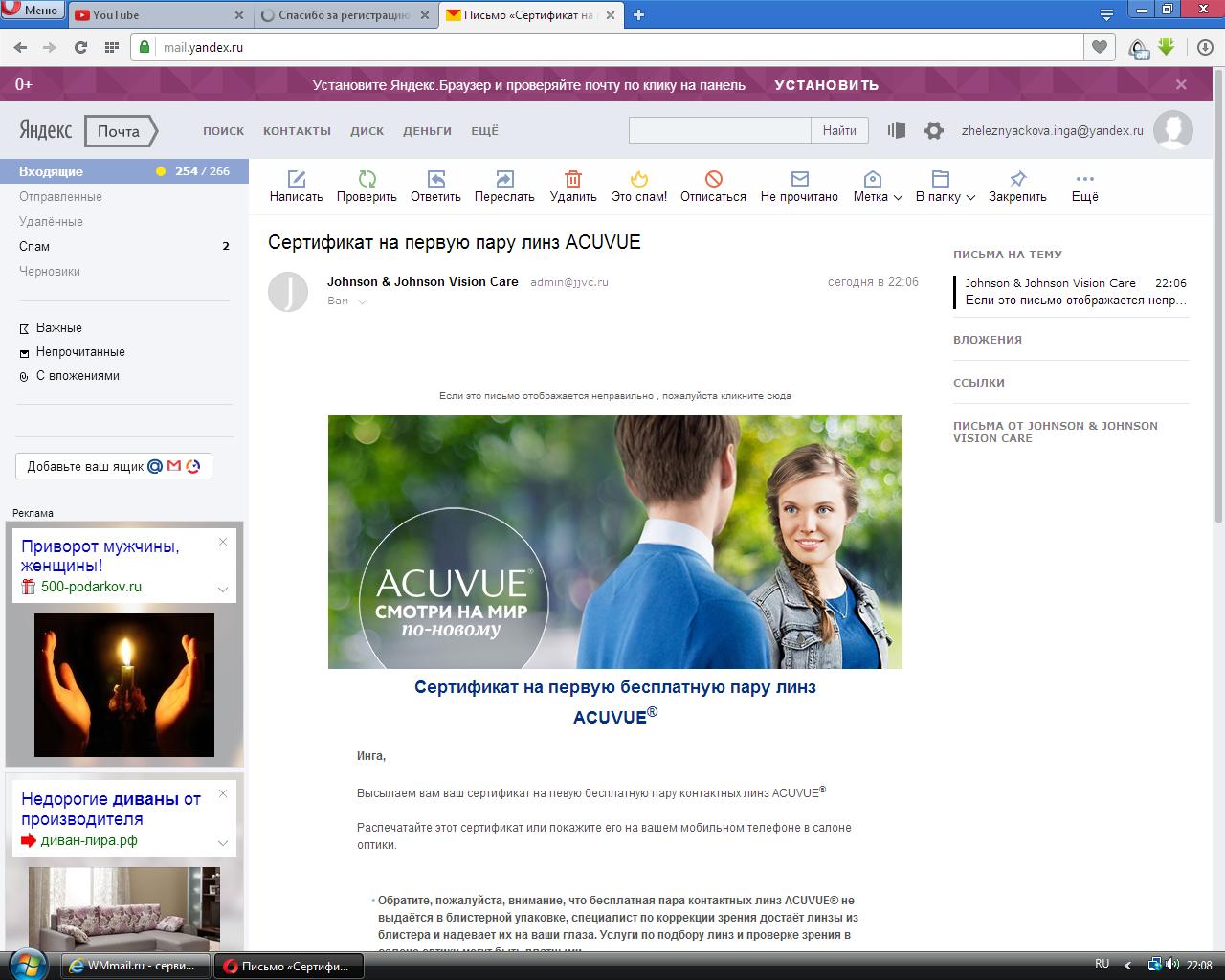Click the Почта logo button
1225x980 pixels.
[120, 131]
